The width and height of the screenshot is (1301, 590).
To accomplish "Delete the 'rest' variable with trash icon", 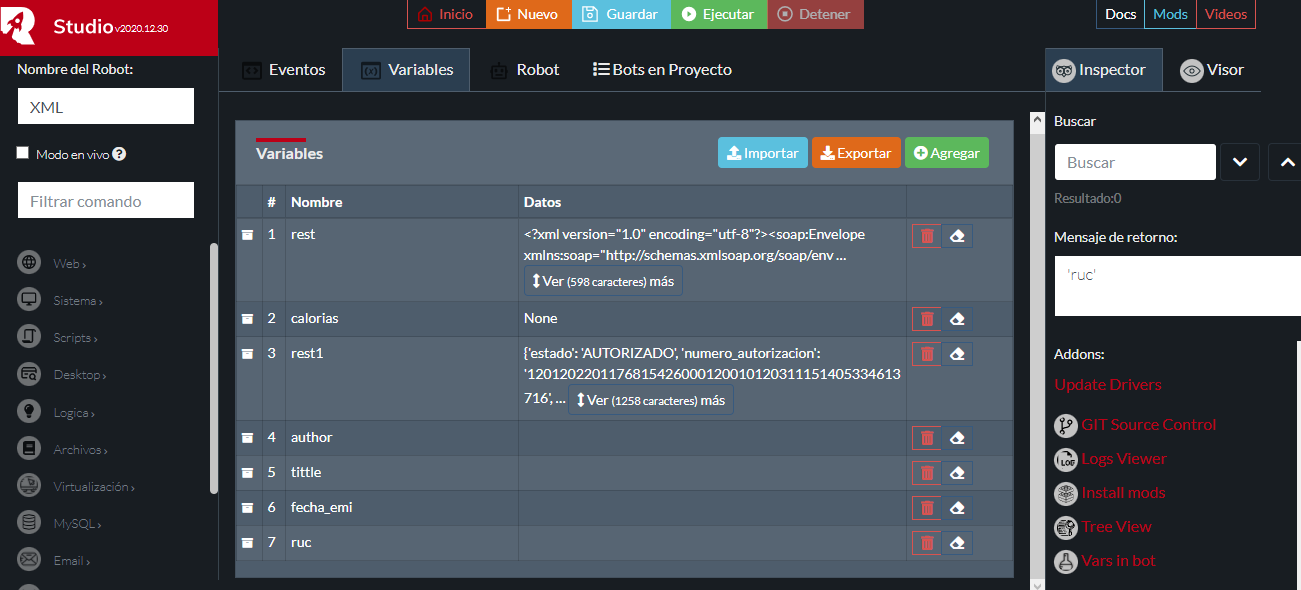I will [x=926, y=236].
